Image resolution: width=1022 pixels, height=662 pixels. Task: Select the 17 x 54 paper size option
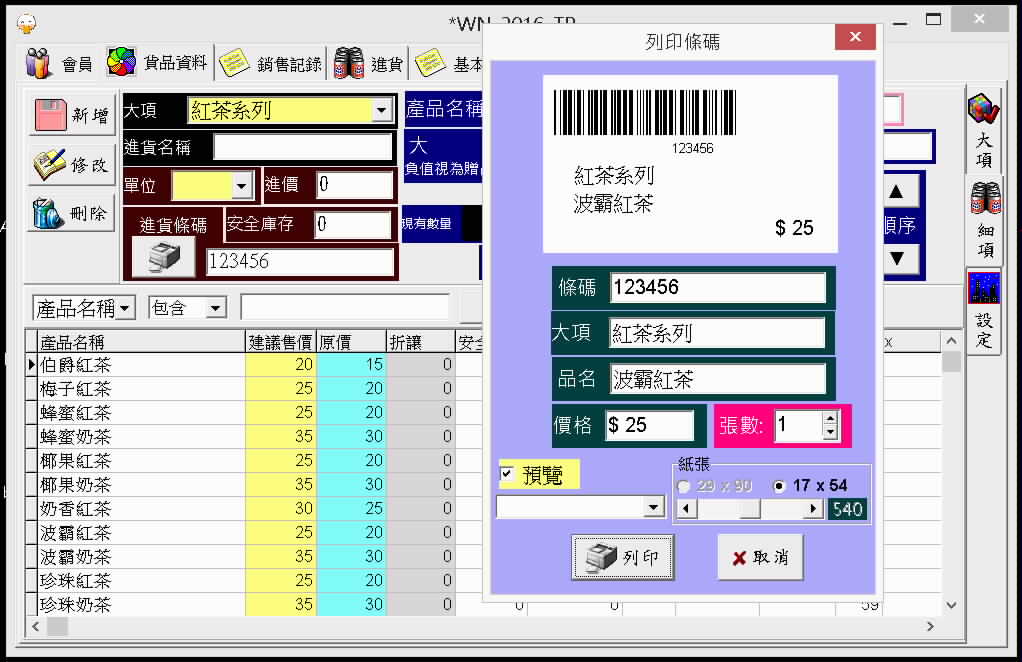coord(810,485)
